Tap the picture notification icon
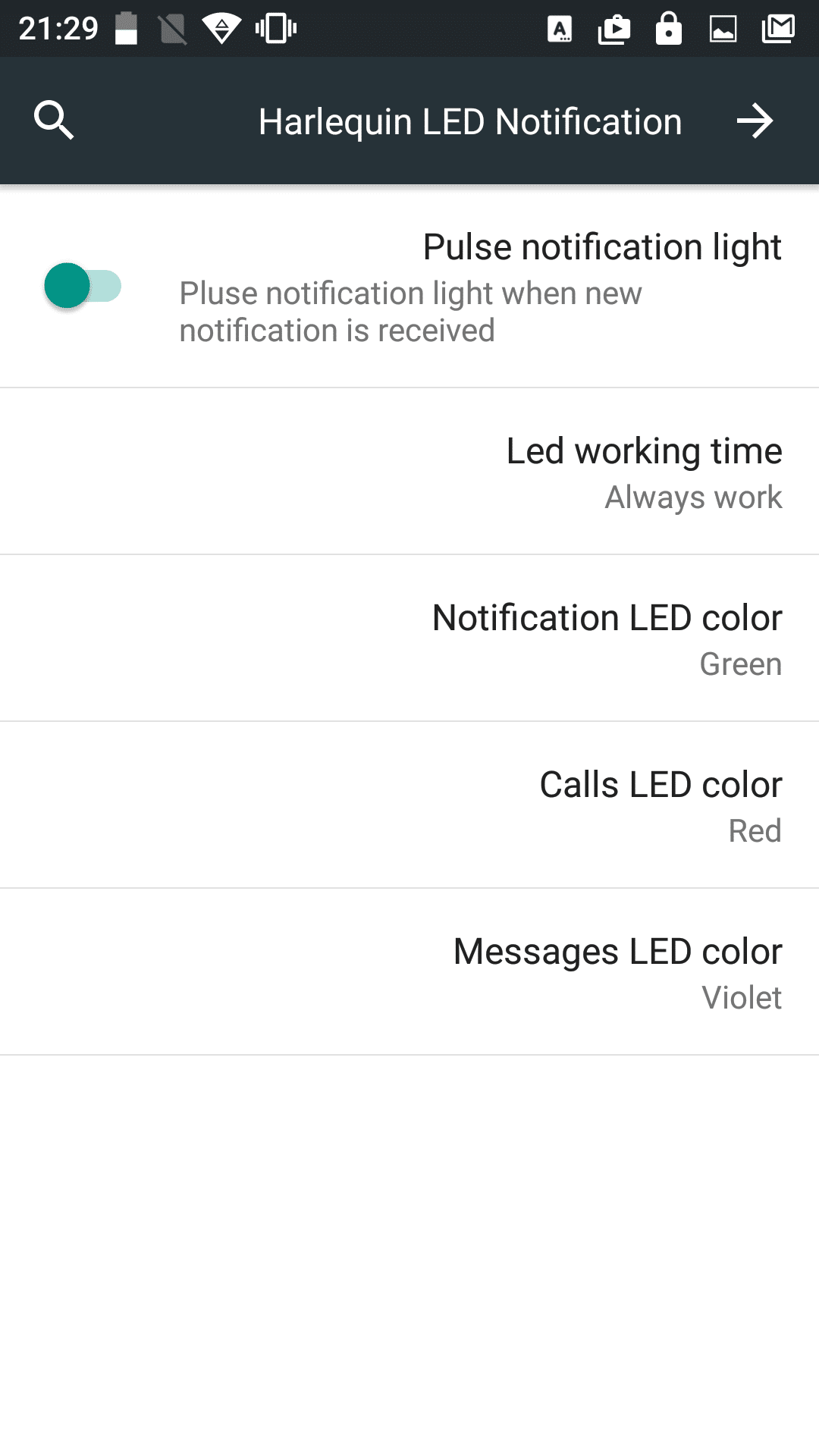 coord(723,30)
